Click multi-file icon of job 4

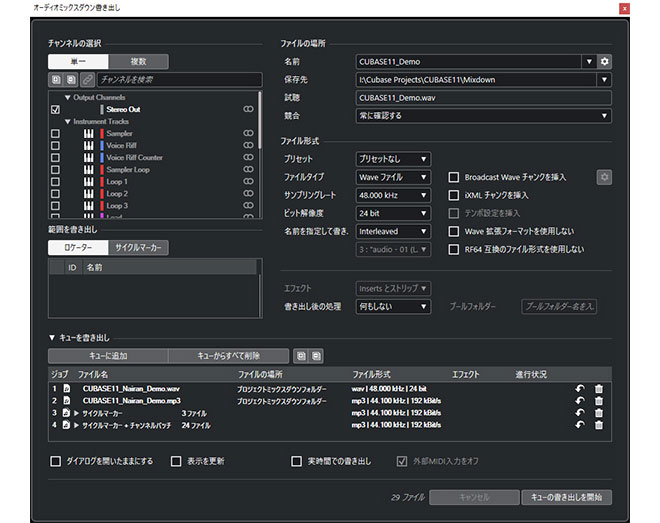point(67,425)
